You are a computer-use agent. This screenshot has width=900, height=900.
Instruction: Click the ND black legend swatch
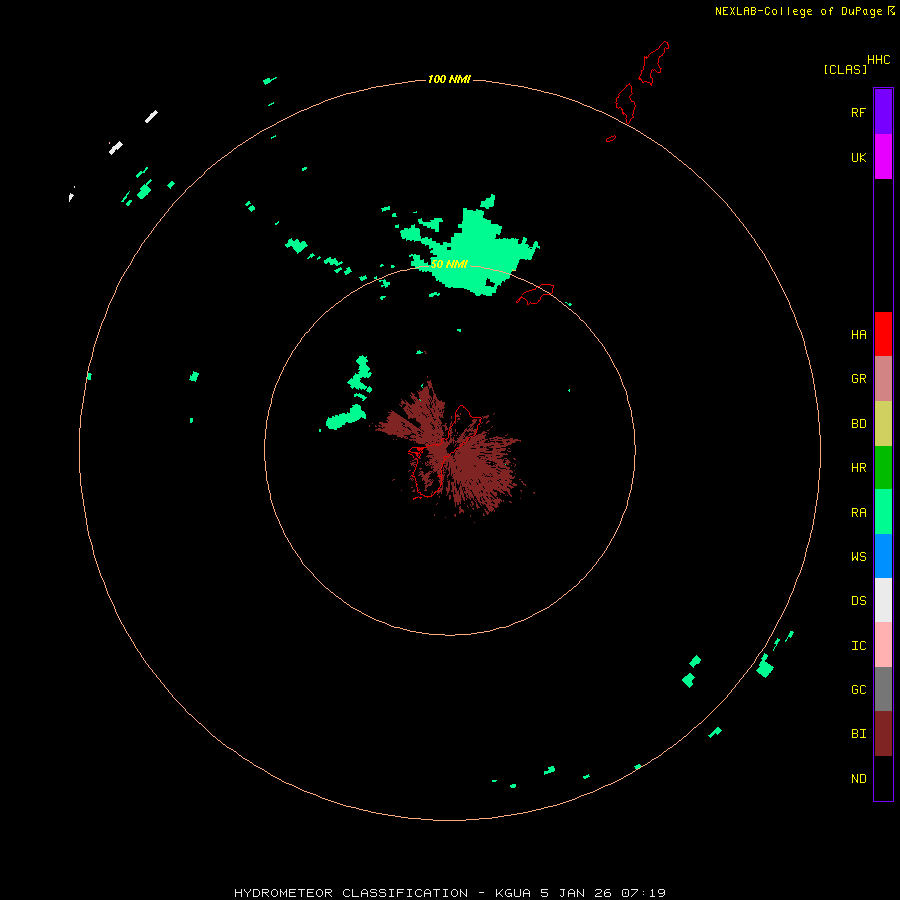(883, 778)
